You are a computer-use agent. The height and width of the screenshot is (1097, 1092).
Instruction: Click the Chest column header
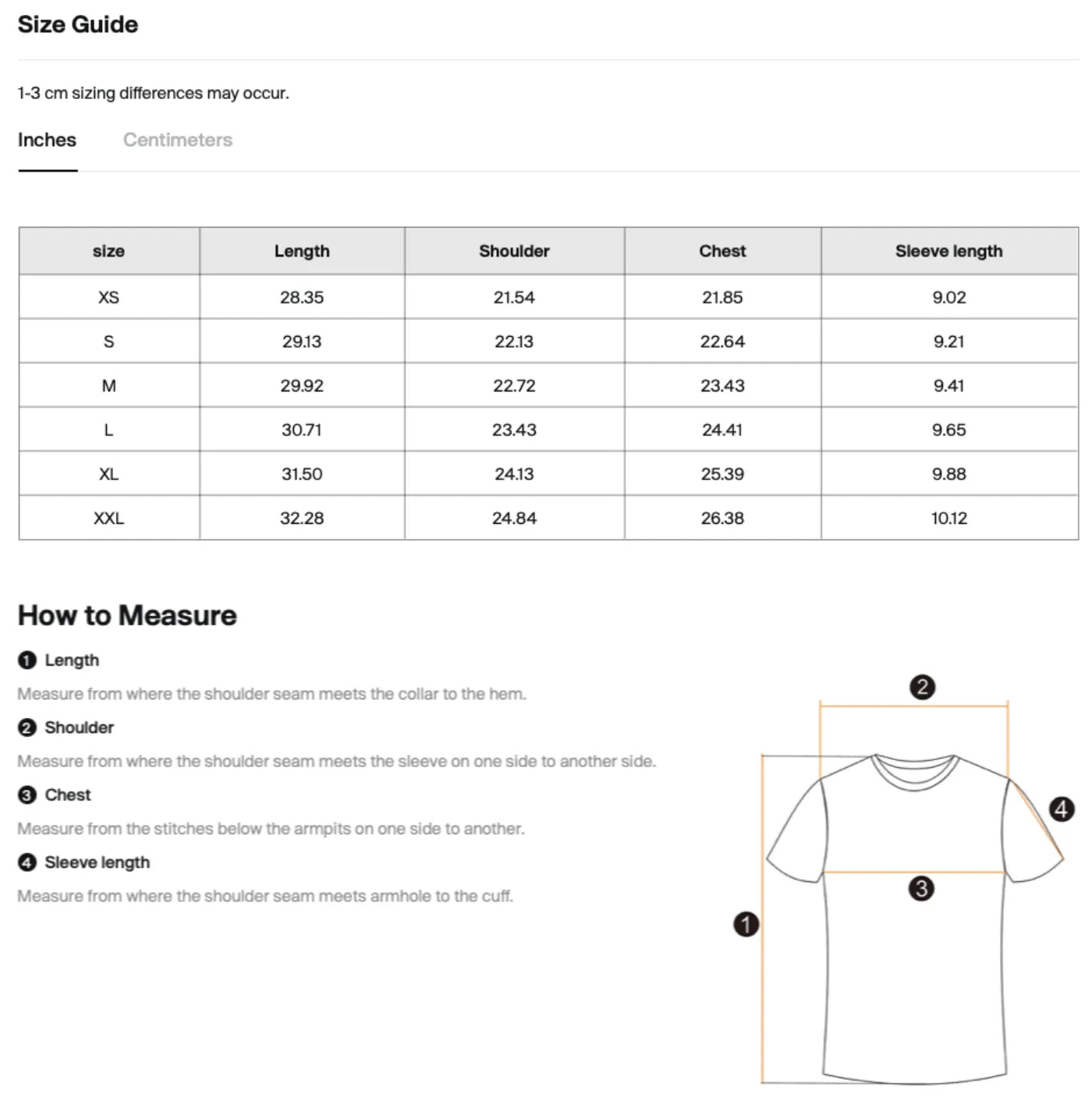[722, 251]
